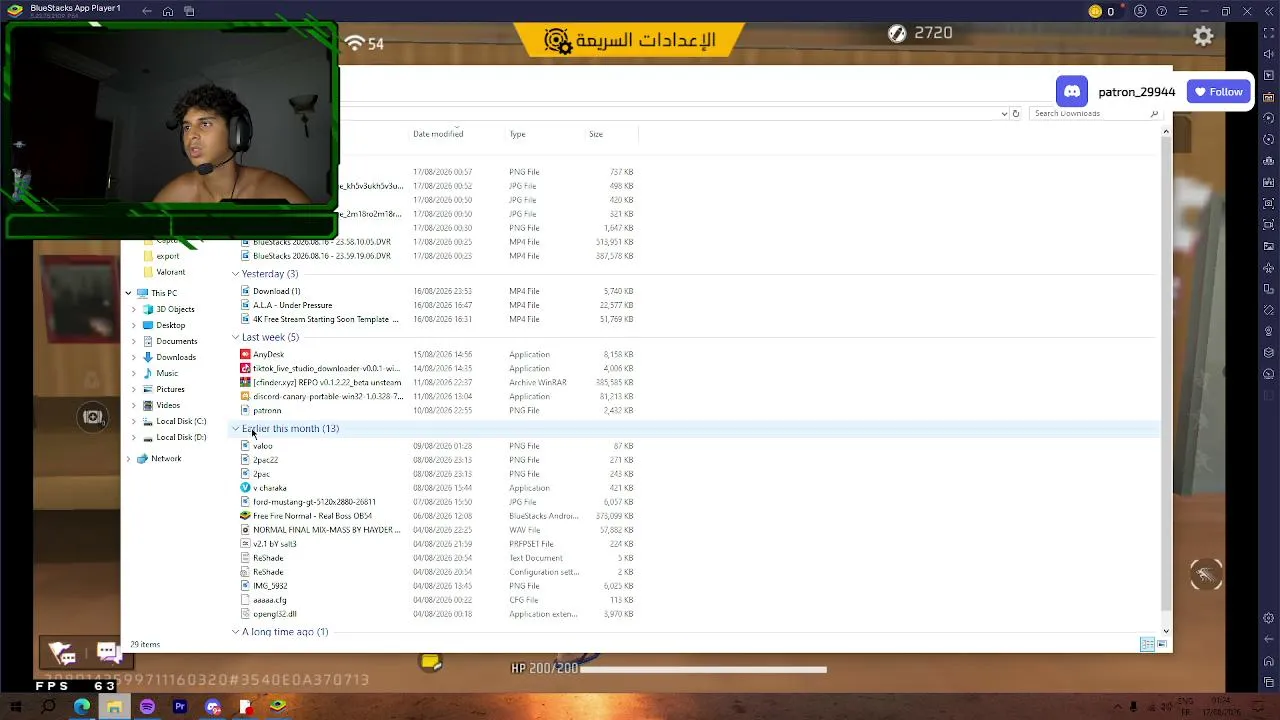Select the file 'Download (1)'

click(276, 291)
